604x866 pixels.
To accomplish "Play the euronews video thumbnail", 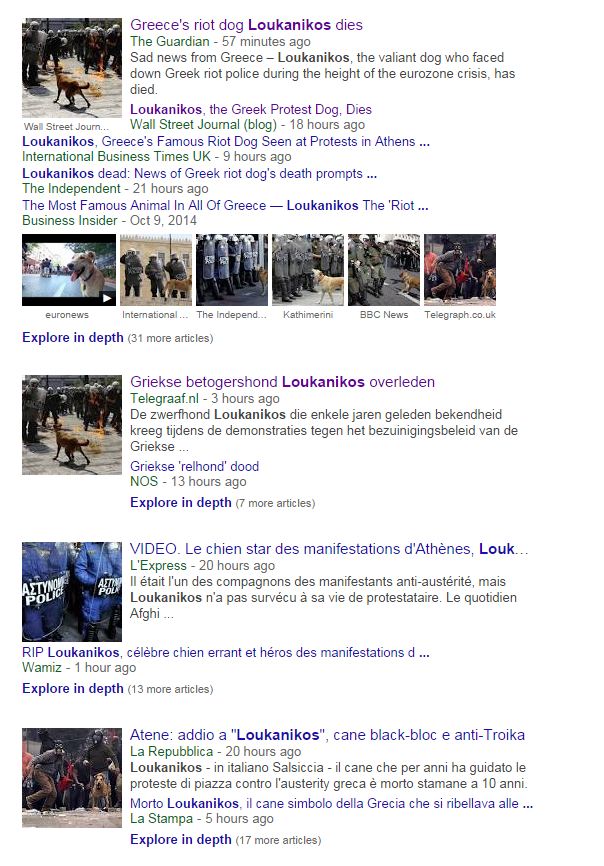I will tap(69, 270).
